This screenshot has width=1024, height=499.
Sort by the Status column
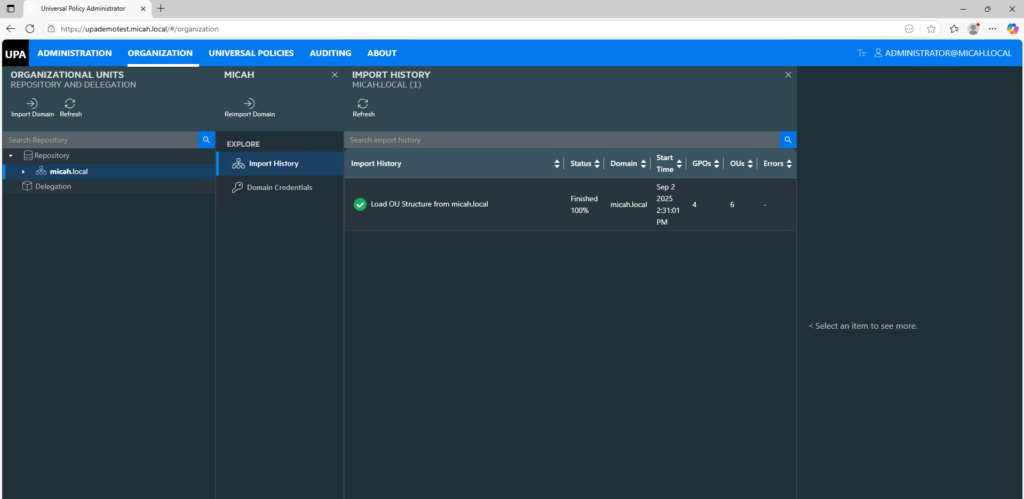597,164
